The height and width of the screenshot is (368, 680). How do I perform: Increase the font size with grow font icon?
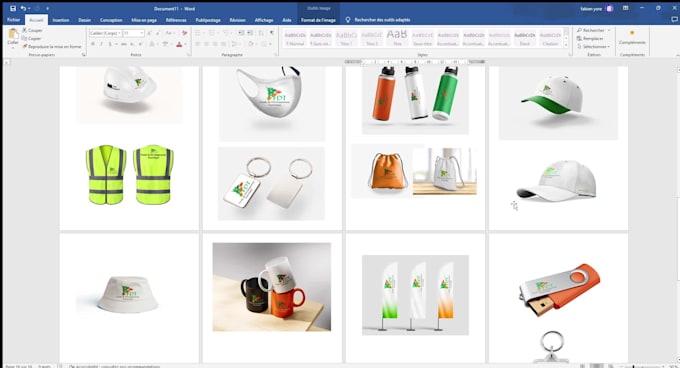[149, 33]
